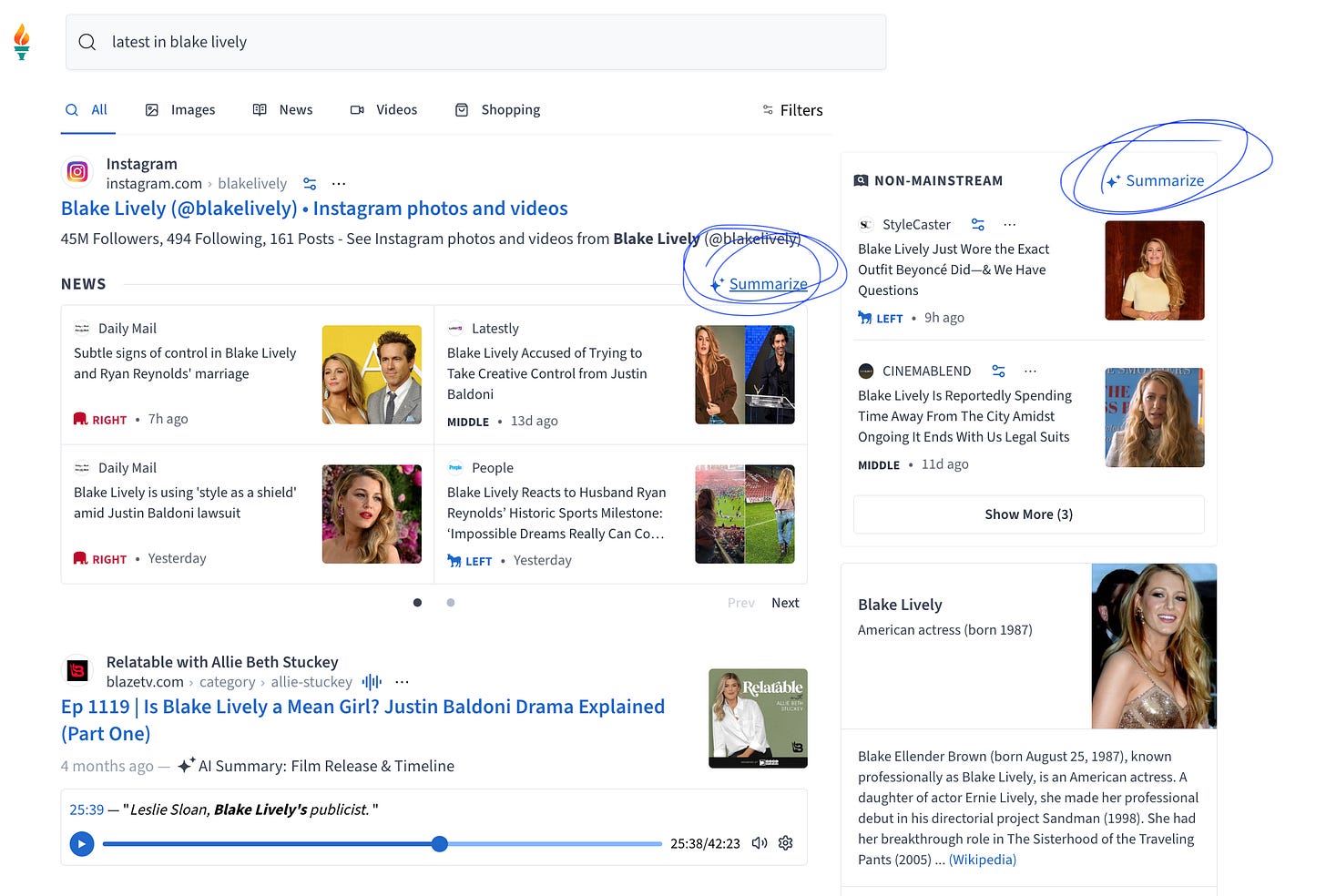Click the search input field
Screen dimensions: 1326x896
pyautogui.click(x=475, y=42)
